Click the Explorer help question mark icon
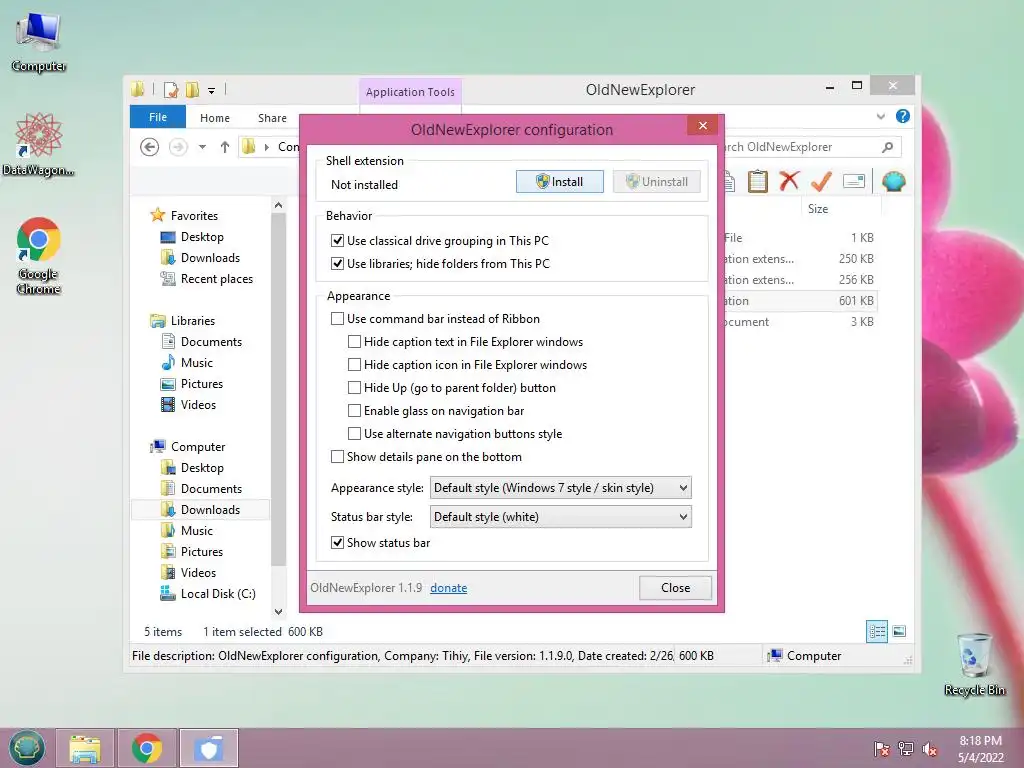The height and width of the screenshot is (768, 1024). 903,116
